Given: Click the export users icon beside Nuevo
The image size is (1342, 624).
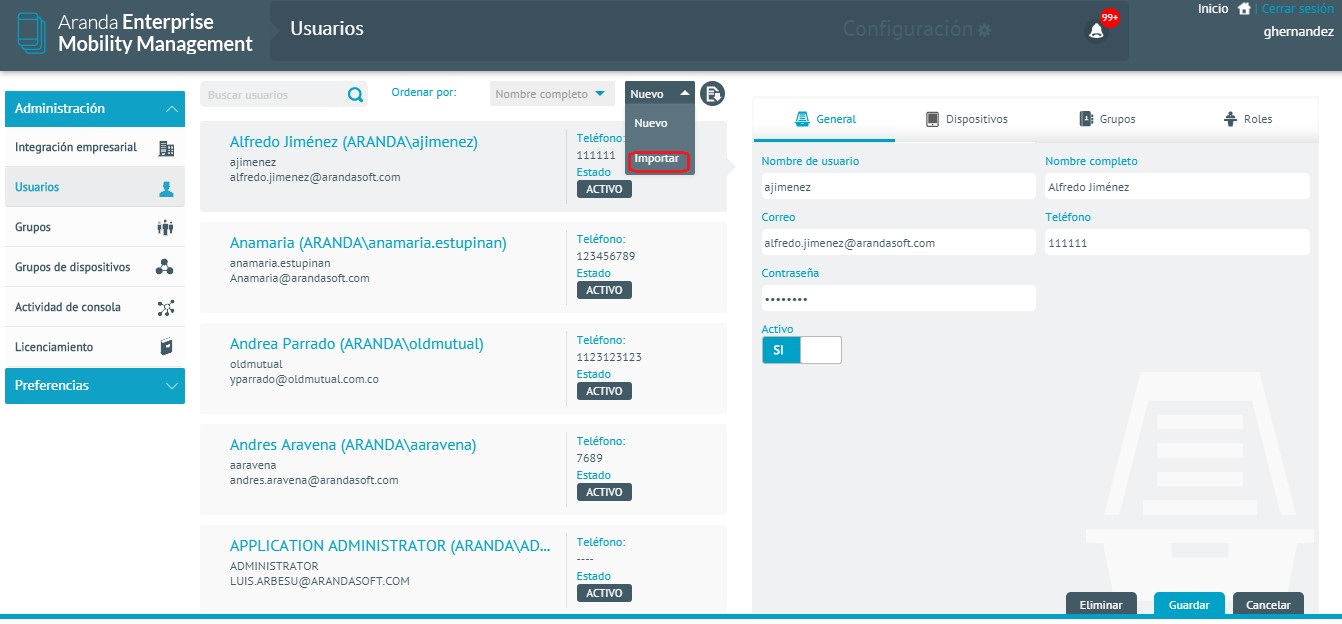Looking at the screenshot, I should (712, 94).
